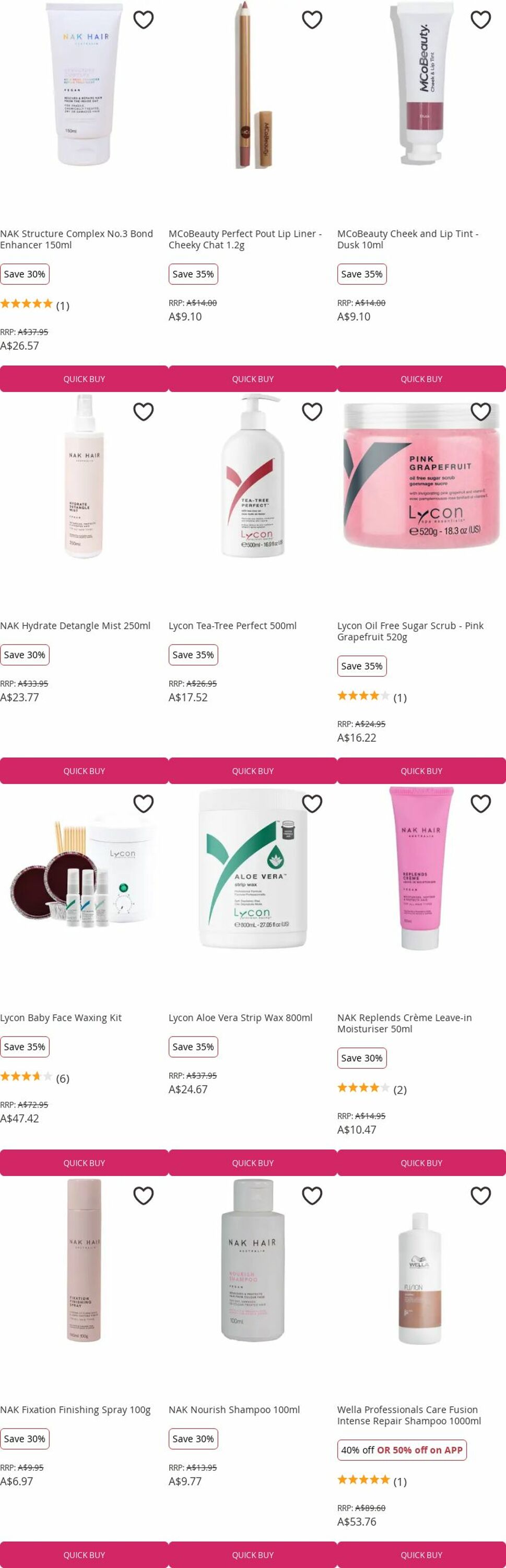Open NAK Nourish Shampoo 100ml product link
The image size is (506, 1568).
coord(234,1410)
